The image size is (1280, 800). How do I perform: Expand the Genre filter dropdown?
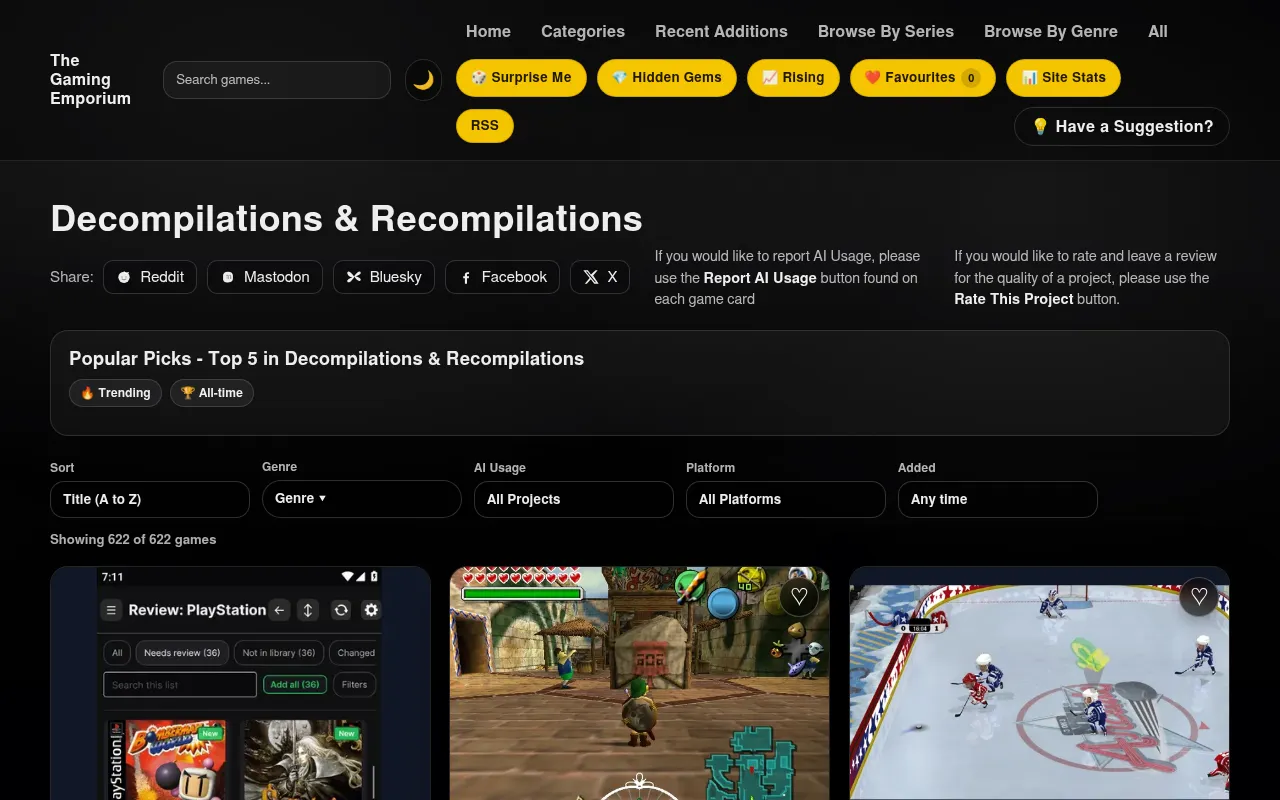(362, 499)
